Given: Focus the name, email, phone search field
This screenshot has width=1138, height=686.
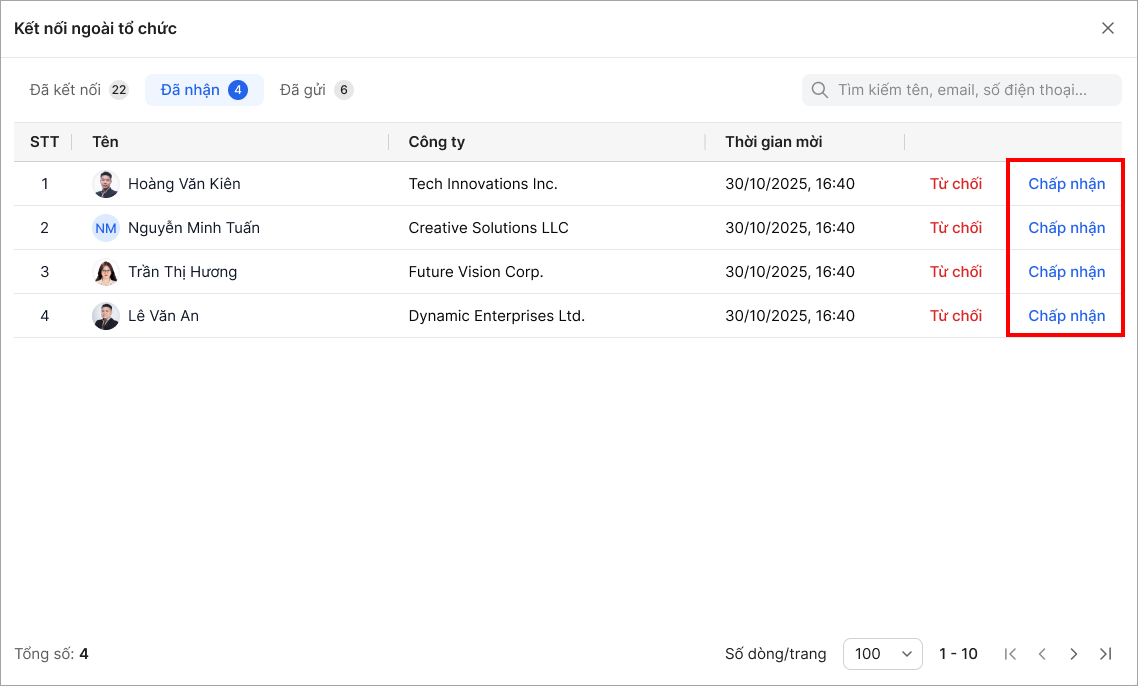Looking at the screenshot, I should click(x=970, y=90).
